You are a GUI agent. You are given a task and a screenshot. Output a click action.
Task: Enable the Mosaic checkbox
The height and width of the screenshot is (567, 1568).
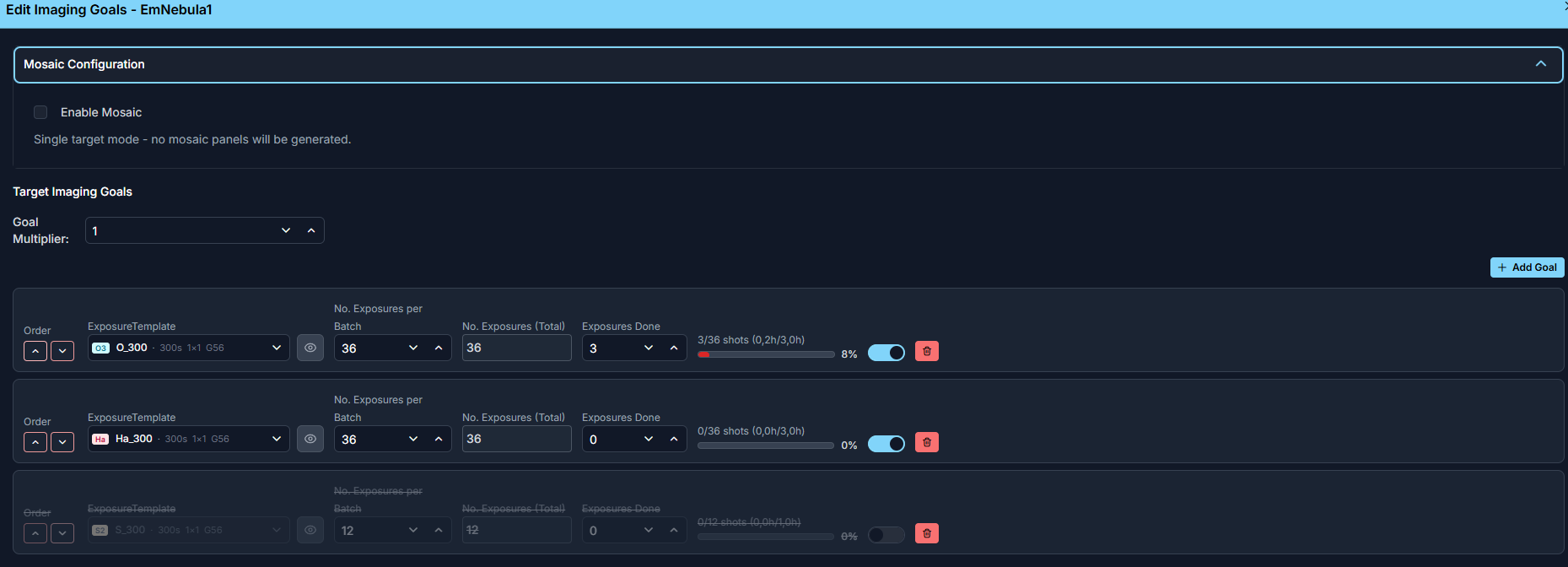pos(40,112)
